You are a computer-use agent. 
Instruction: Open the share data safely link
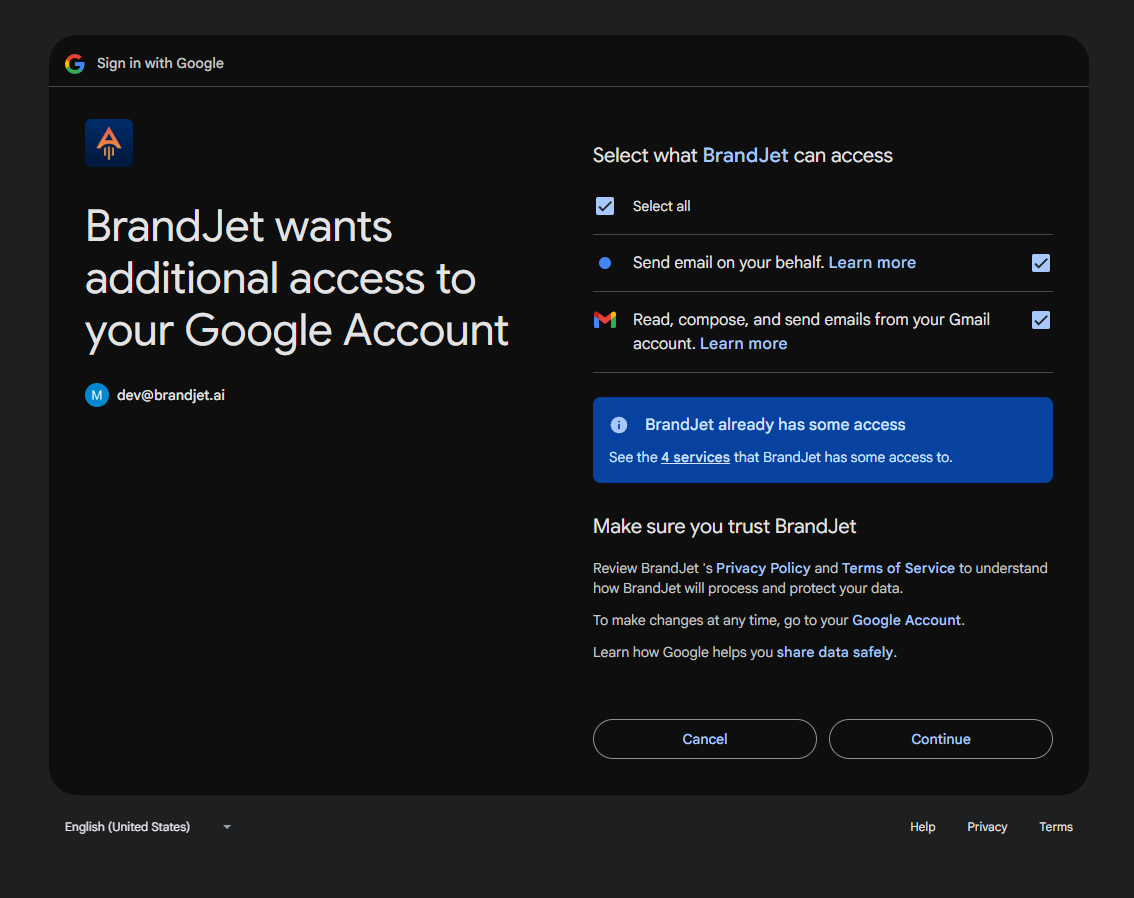point(835,652)
